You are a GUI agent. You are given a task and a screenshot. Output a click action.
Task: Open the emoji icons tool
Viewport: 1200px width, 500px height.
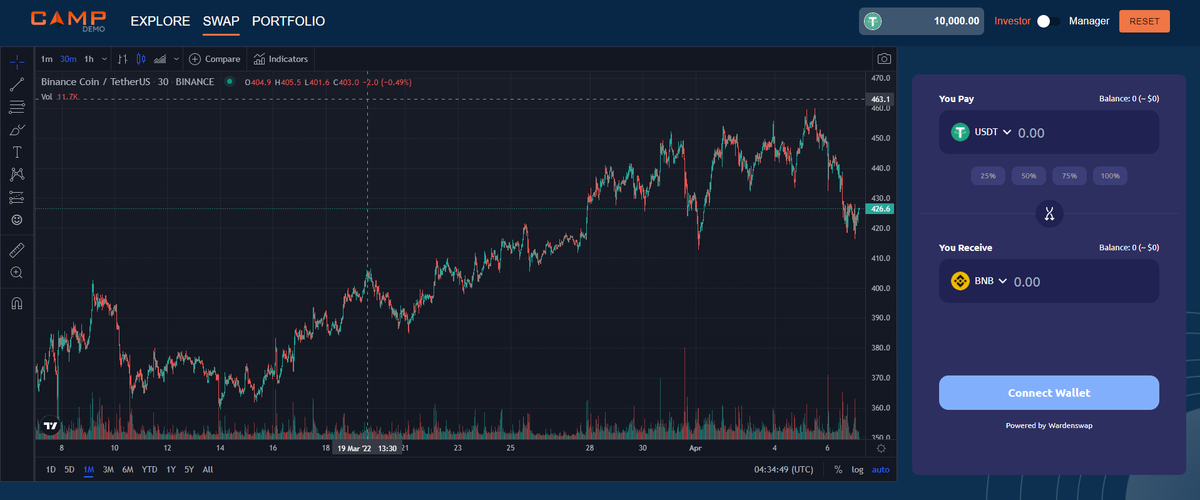click(x=17, y=219)
